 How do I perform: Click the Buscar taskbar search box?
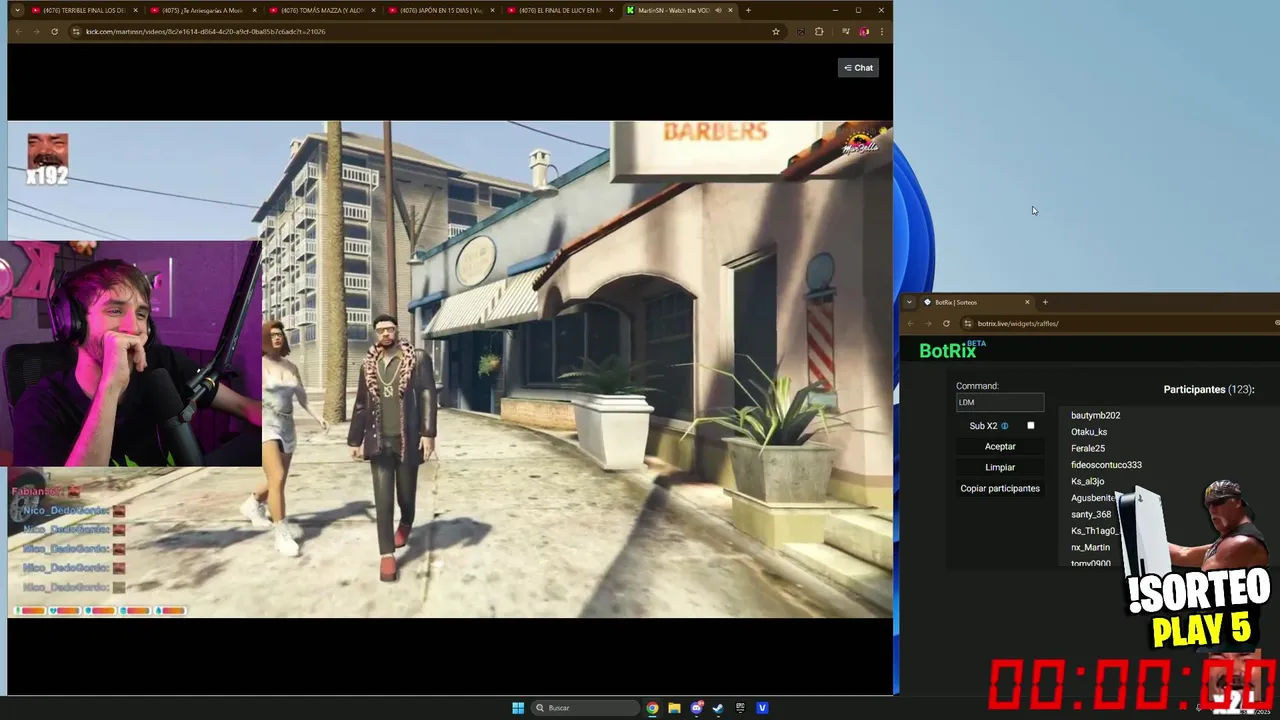click(586, 708)
